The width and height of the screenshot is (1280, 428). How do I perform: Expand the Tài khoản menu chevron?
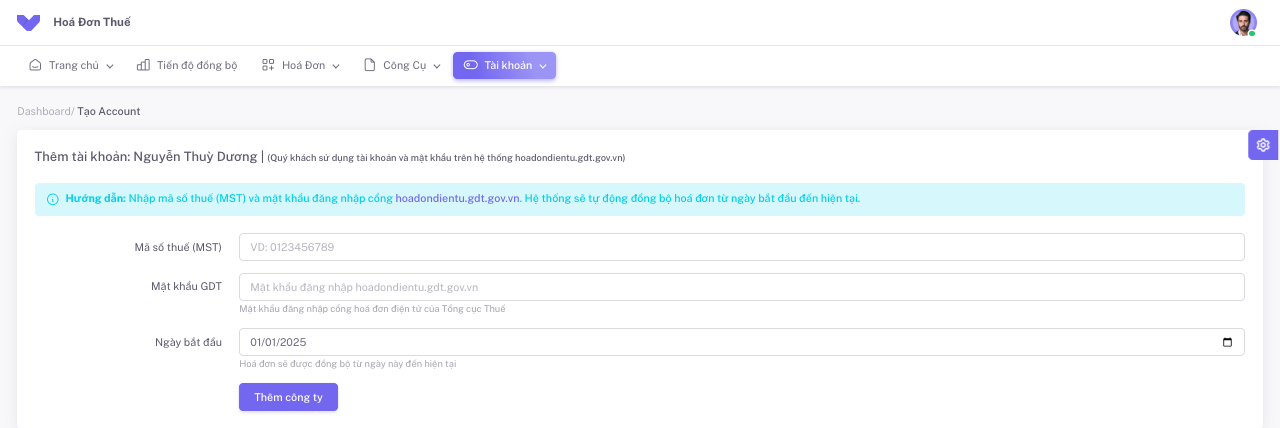tap(543, 66)
